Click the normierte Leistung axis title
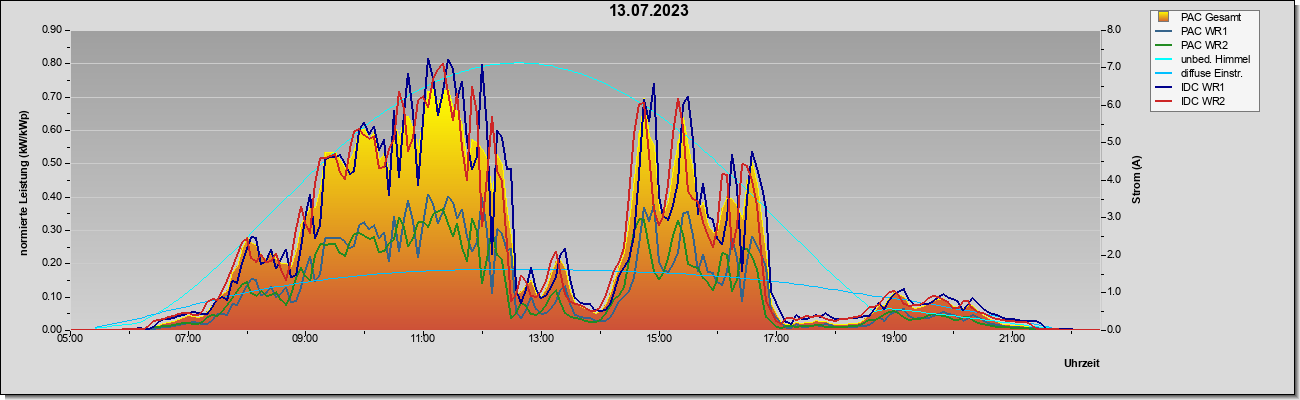 [x=23, y=179]
